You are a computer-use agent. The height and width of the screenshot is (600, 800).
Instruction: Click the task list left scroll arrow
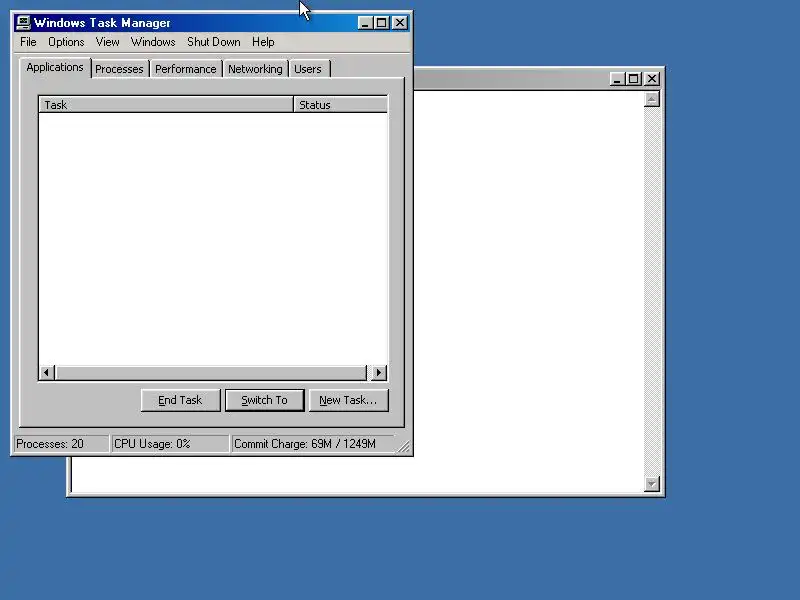point(47,372)
